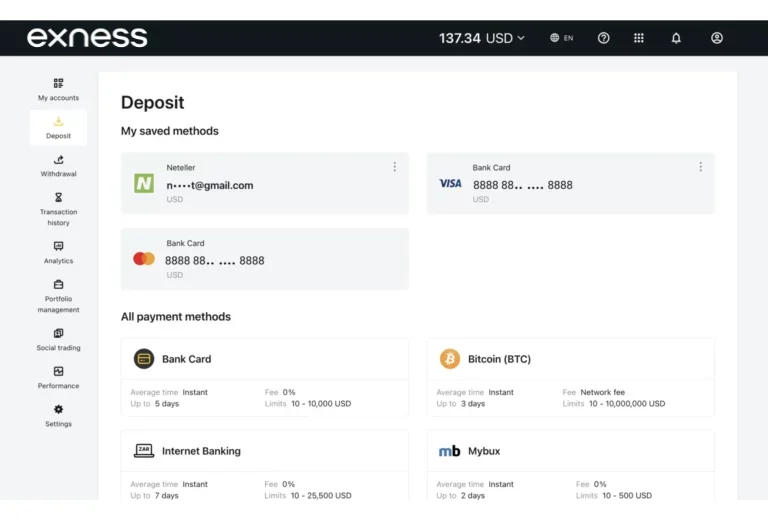
Task: Open Settings gear in sidebar
Action: [x=58, y=415]
